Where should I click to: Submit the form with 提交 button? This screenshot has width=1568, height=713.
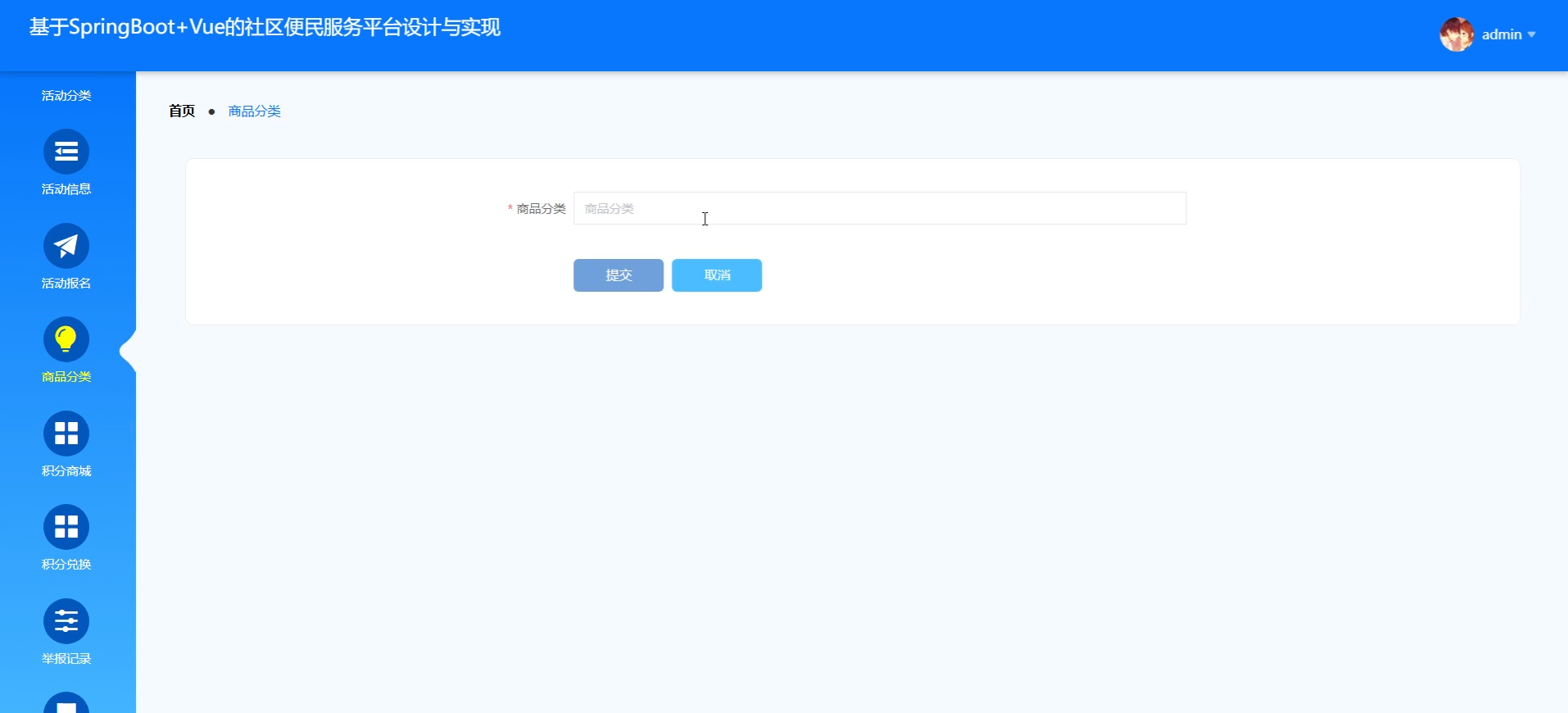[619, 275]
